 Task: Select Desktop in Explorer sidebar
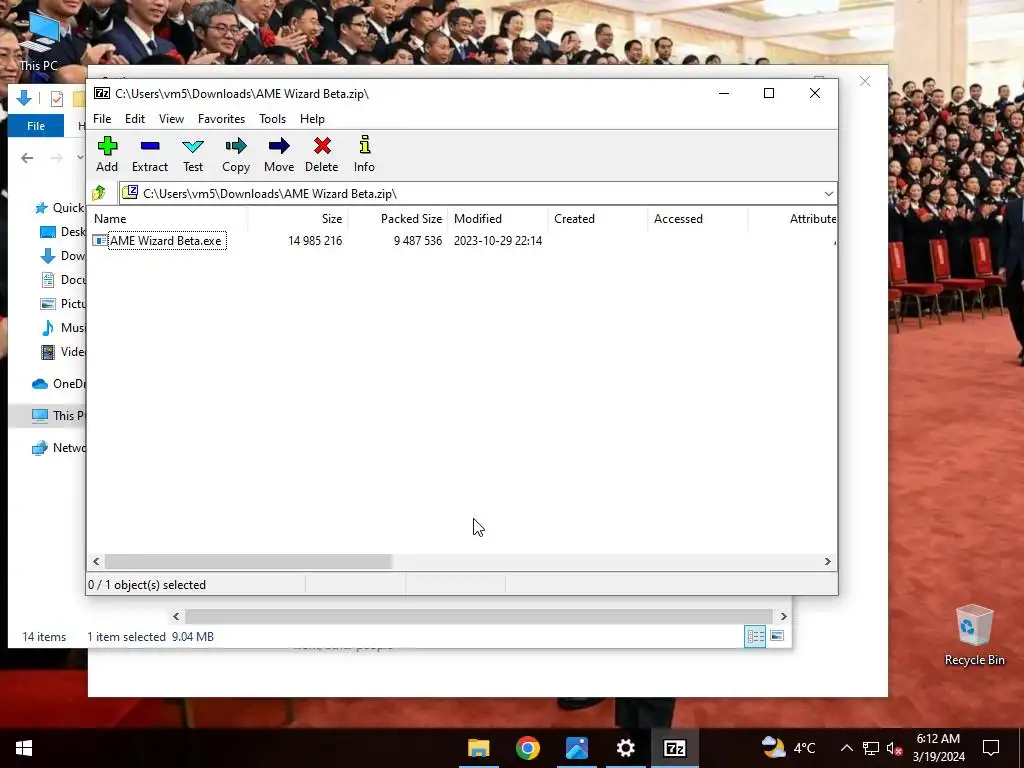click(x=63, y=232)
